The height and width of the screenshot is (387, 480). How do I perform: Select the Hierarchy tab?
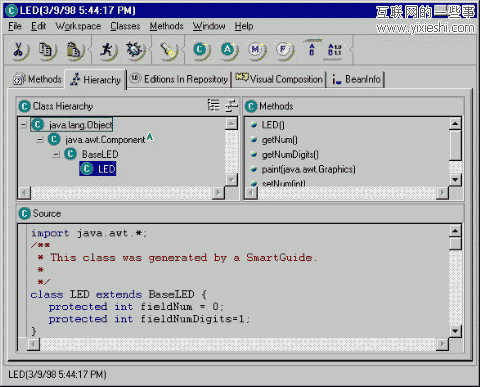[x=96, y=80]
